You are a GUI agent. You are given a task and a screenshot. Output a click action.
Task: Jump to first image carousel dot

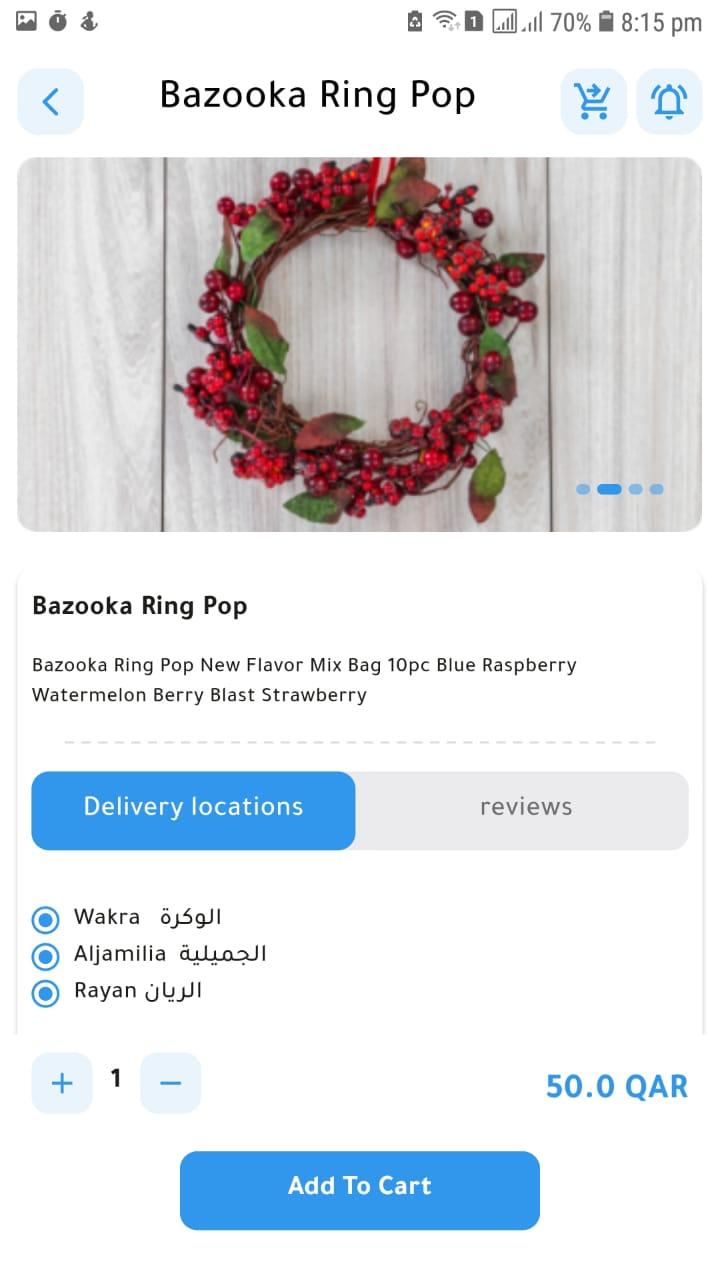[583, 489]
